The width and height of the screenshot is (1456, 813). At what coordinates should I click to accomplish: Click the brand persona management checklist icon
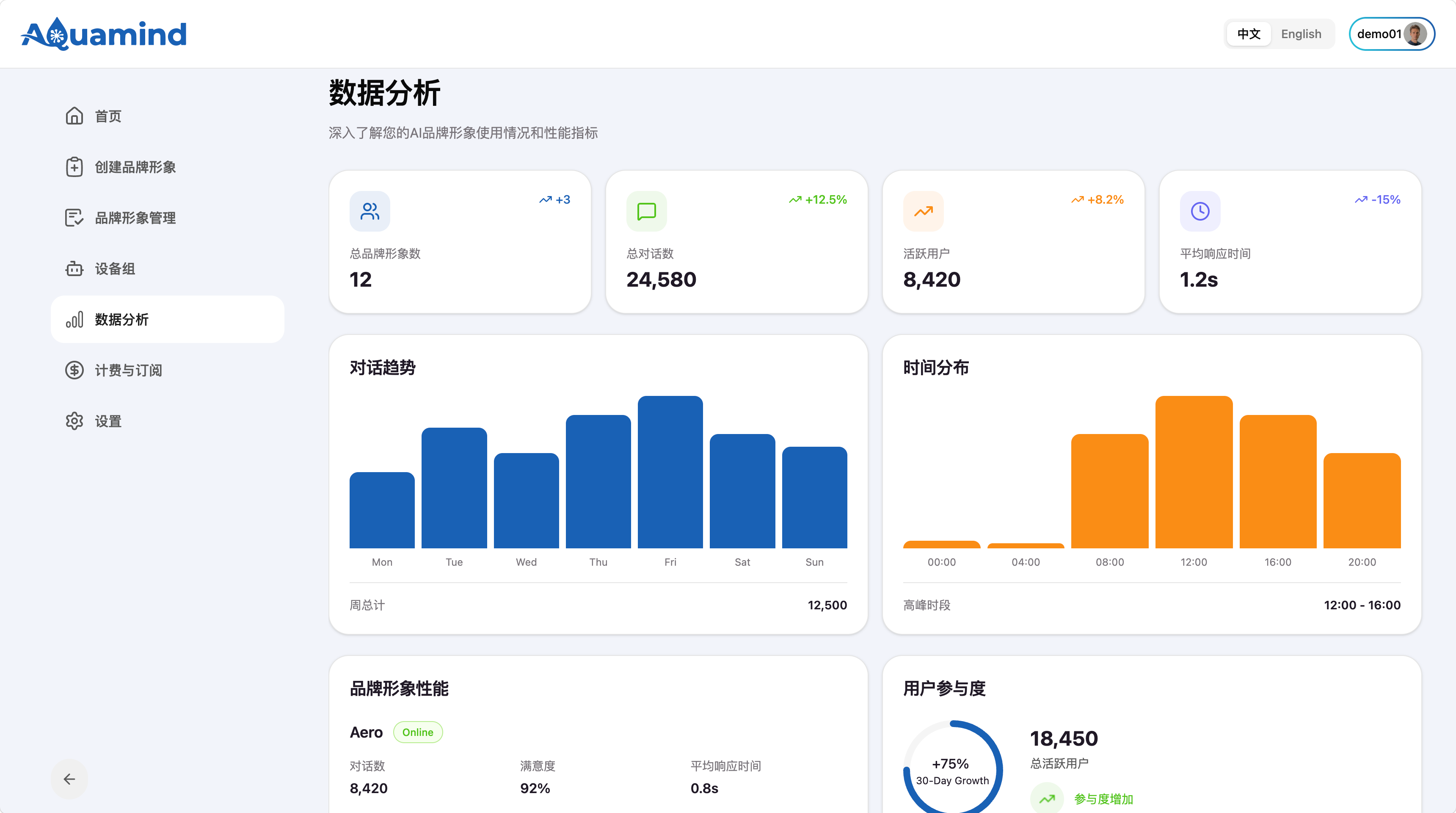pyautogui.click(x=74, y=218)
